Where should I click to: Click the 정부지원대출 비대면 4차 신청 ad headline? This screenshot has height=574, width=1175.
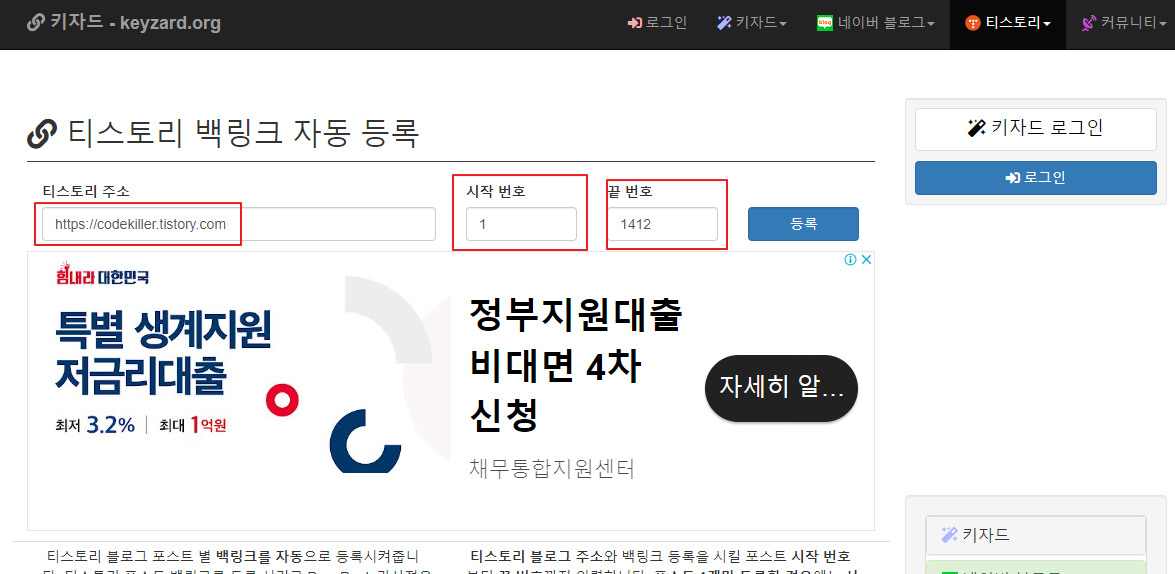576,365
